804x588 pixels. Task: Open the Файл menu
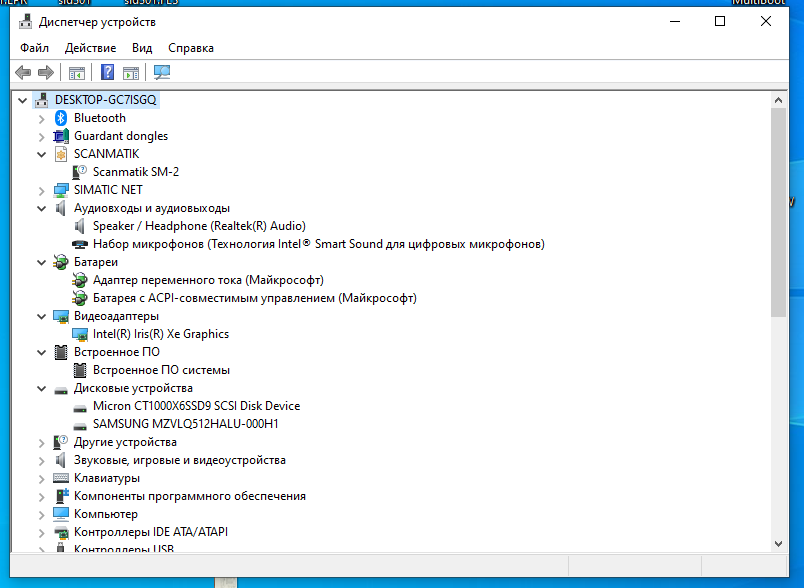[34, 48]
